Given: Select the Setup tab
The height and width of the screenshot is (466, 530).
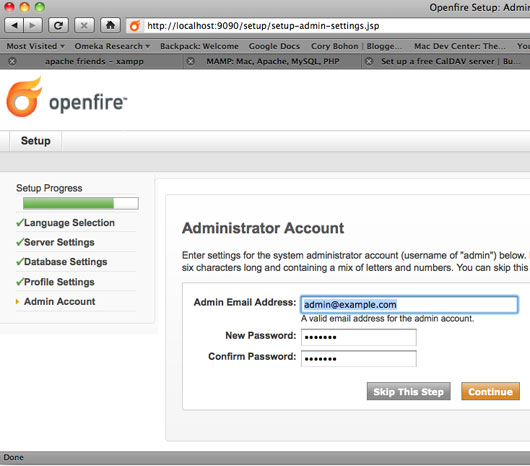Looking at the screenshot, I should (x=35, y=141).
